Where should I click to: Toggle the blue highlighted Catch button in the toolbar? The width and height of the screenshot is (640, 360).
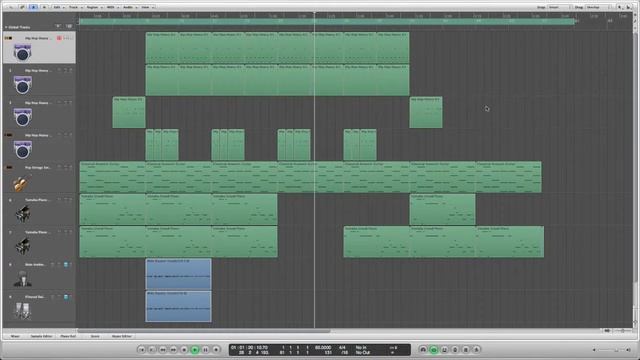[x=33, y=7]
